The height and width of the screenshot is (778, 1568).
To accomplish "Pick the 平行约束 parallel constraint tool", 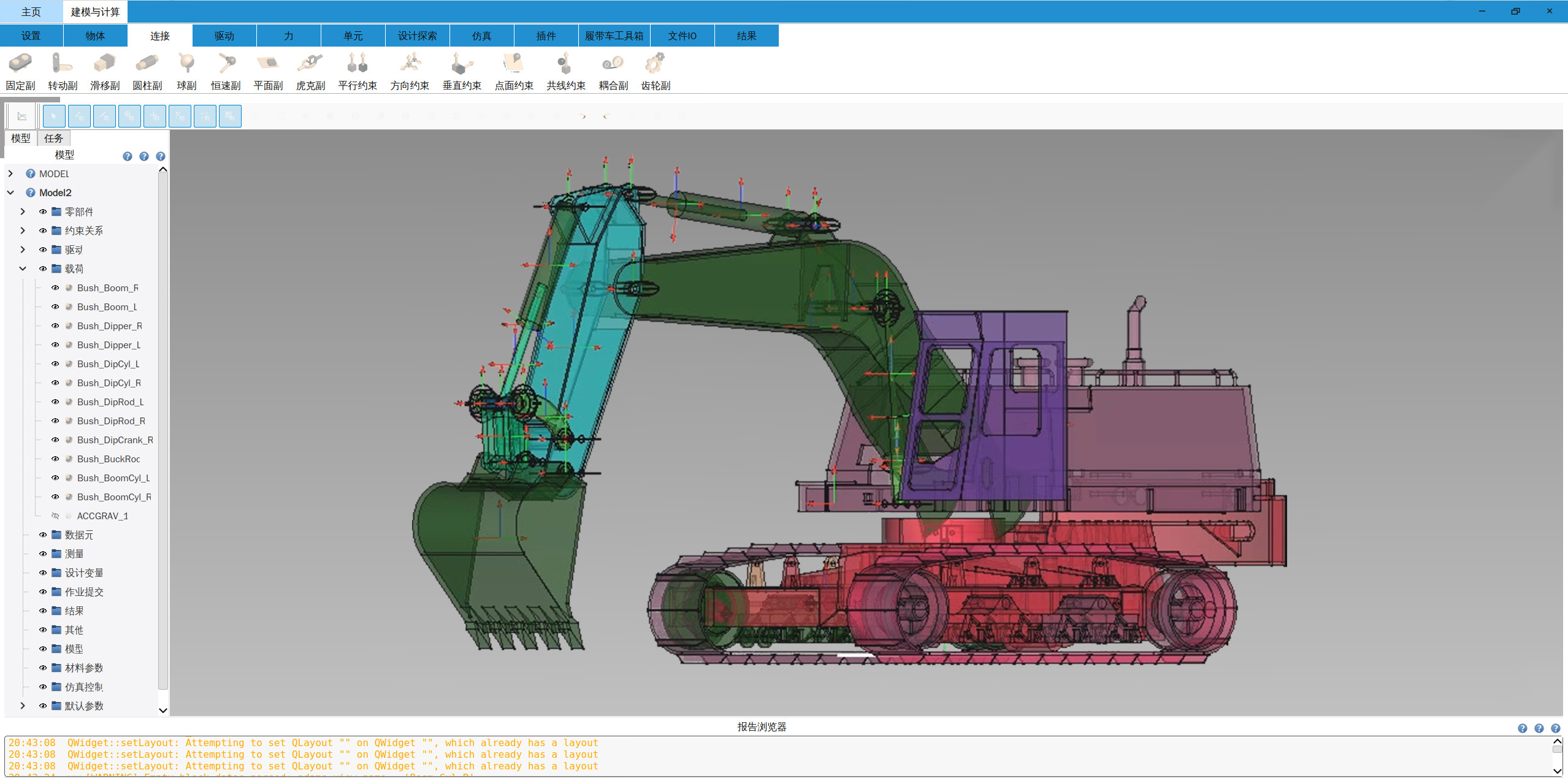I will point(357,71).
